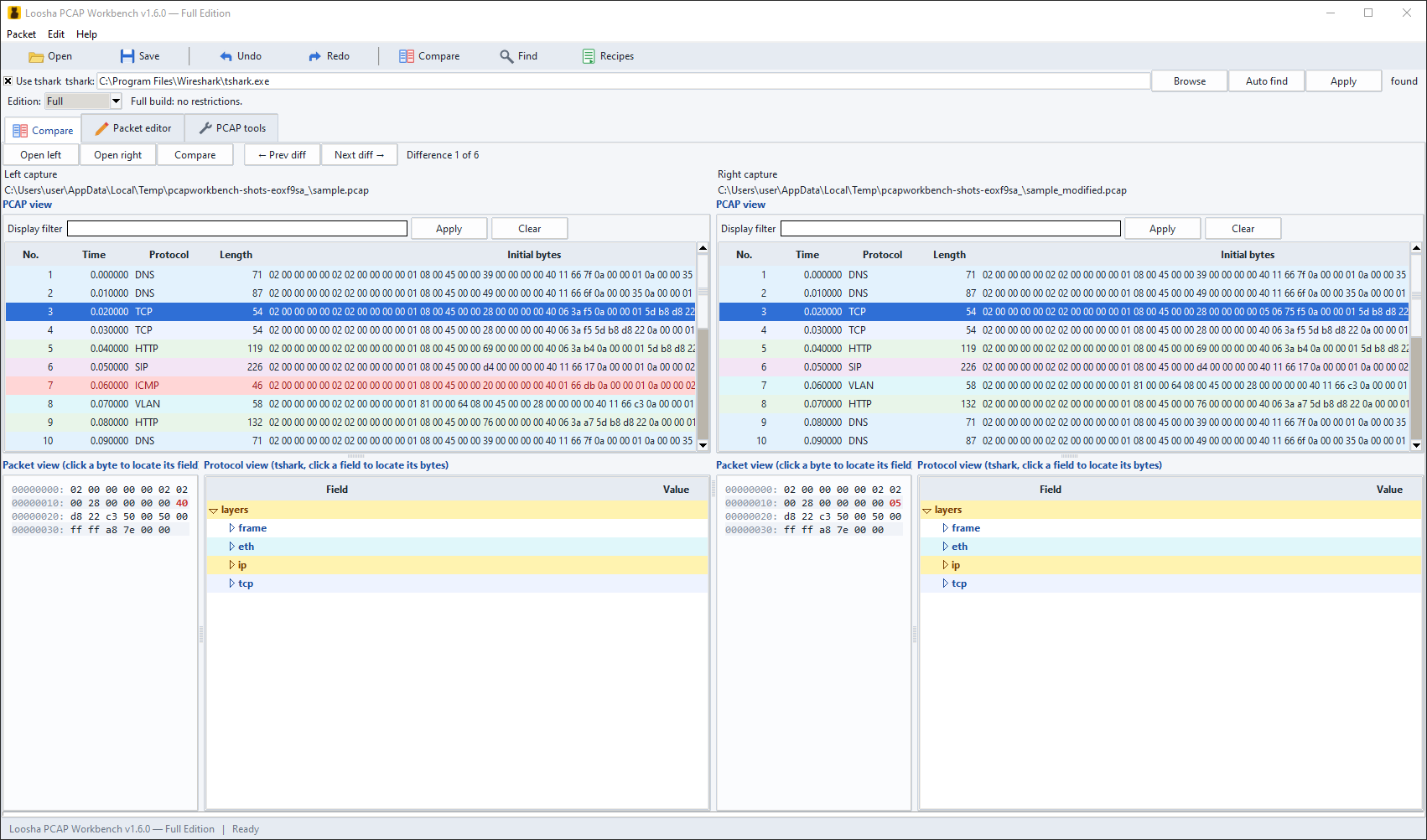
Task: Select ICMP packet 7 in left capture
Action: [350, 386]
